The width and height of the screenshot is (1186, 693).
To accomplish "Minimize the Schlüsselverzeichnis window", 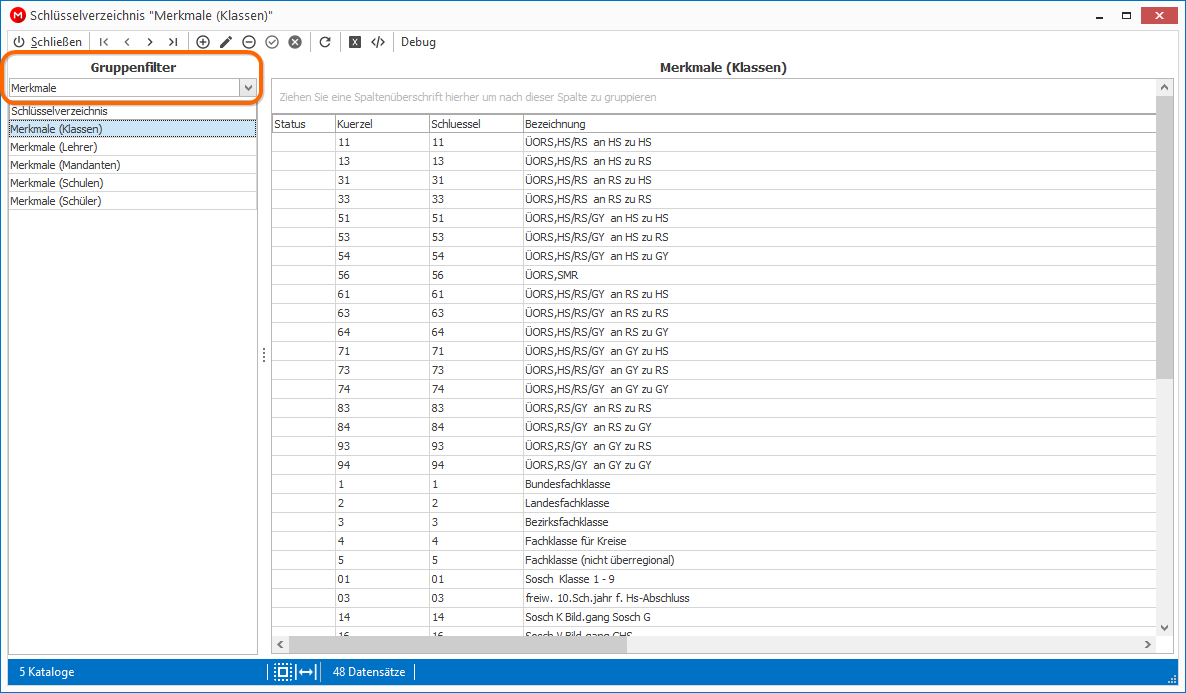I will [x=1099, y=15].
